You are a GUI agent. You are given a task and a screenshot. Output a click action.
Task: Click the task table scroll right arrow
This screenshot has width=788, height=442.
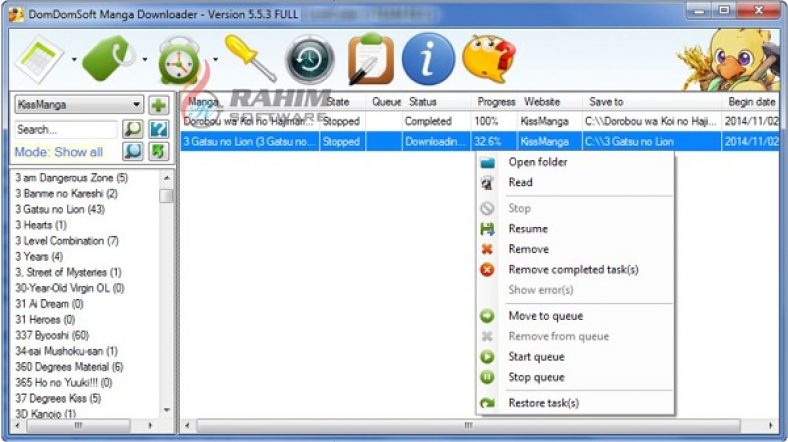click(771, 426)
